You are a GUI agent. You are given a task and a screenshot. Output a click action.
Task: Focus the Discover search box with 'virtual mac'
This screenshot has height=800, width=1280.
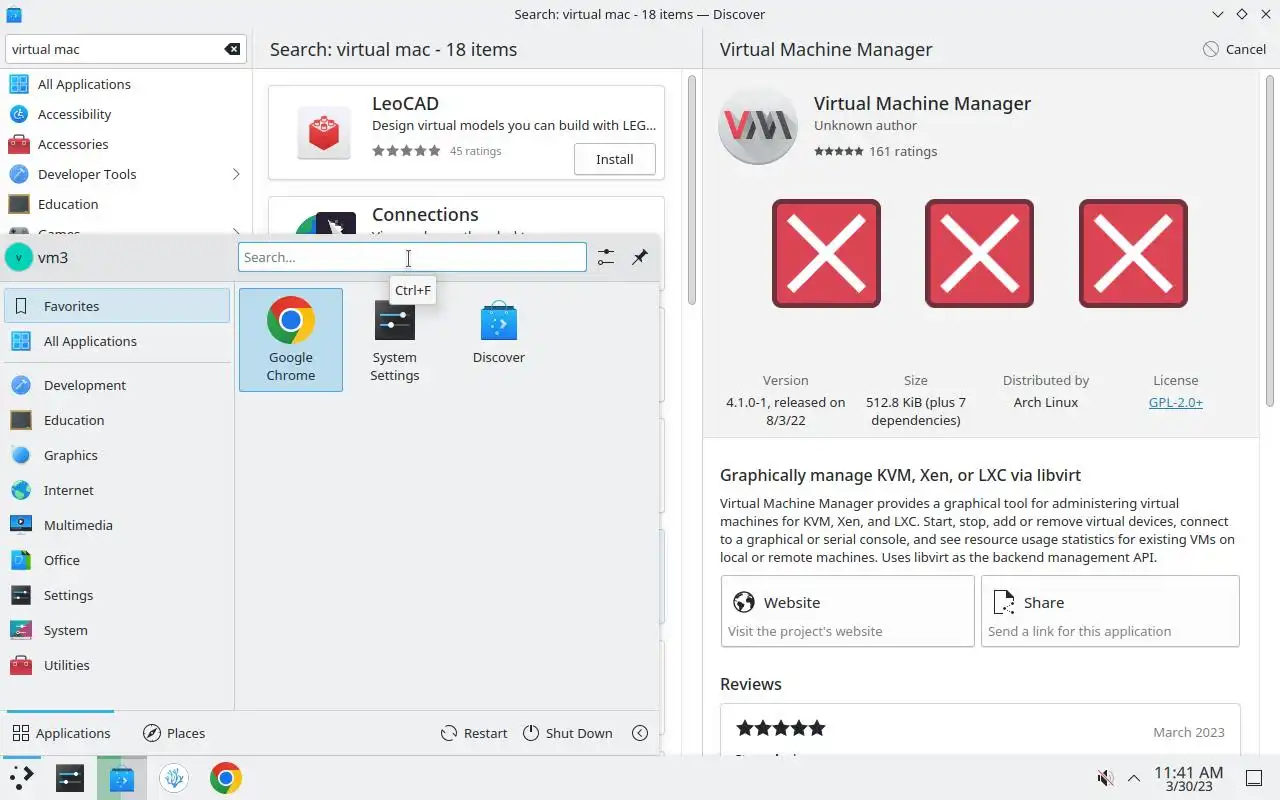[125, 49]
